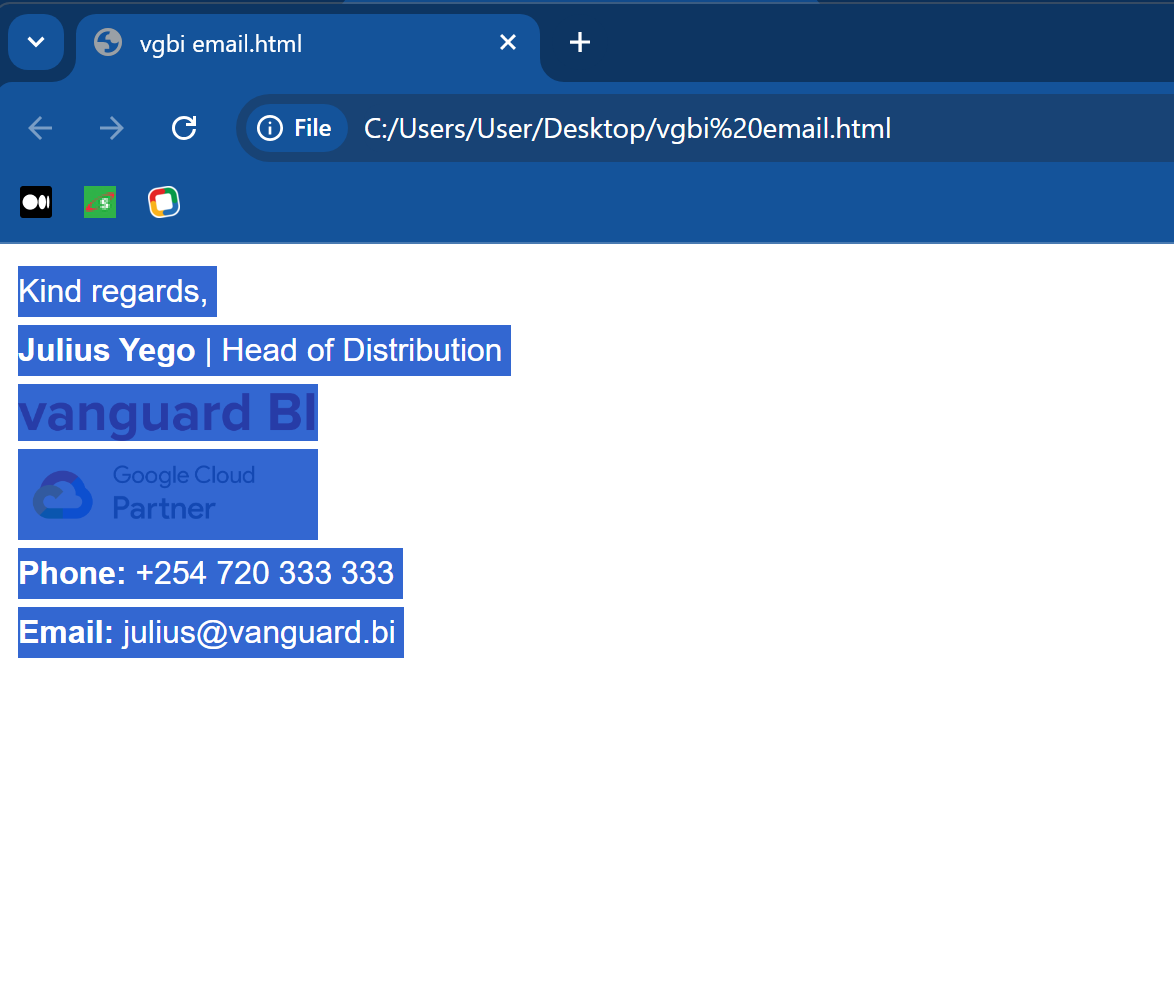Open the Medium bookmark icon
The height and width of the screenshot is (982, 1174).
tap(36, 202)
